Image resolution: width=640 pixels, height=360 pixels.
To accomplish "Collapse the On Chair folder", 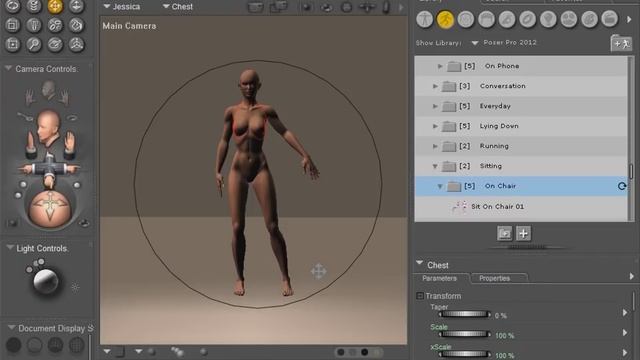I will (440, 186).
